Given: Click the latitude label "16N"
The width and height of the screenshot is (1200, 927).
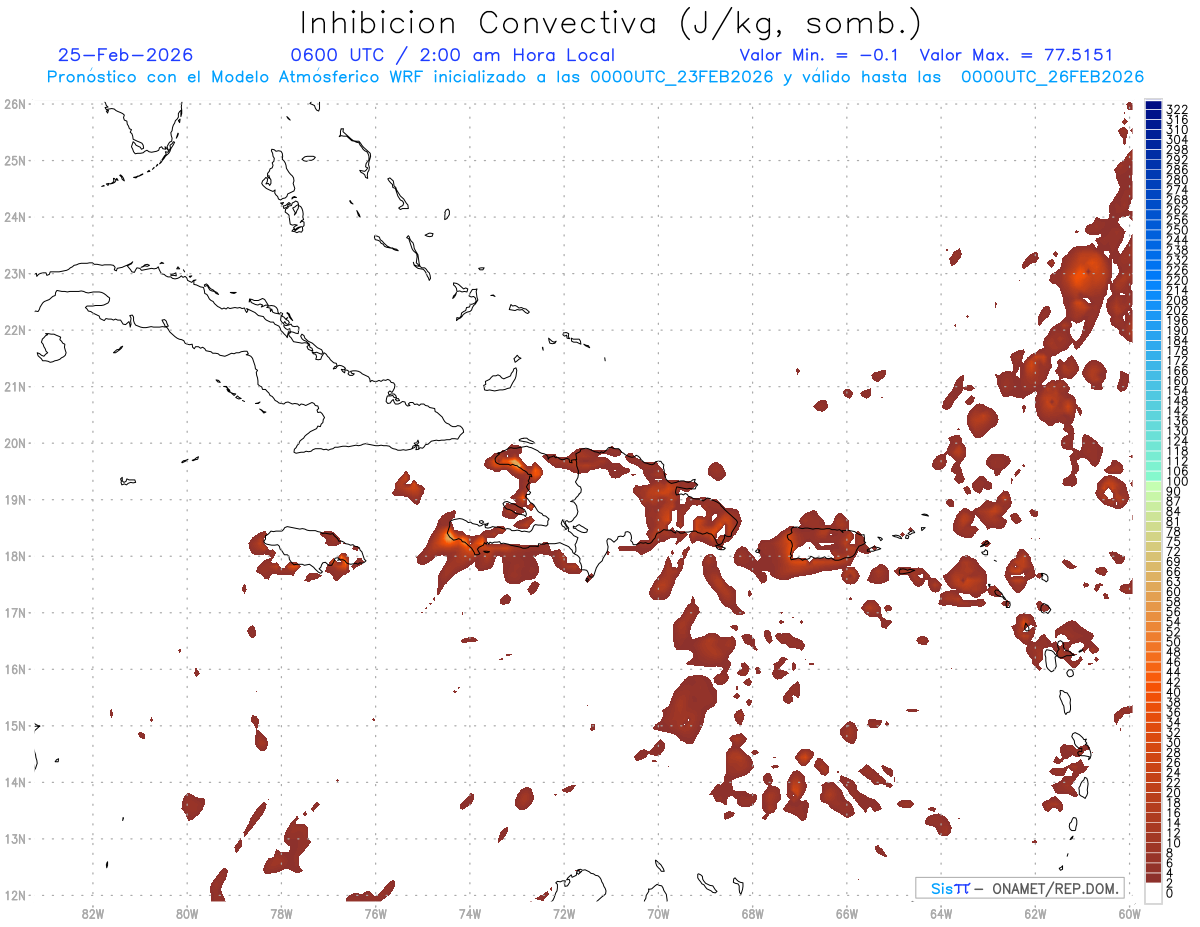Looking at the screenshot, I should tap(15, 669).
